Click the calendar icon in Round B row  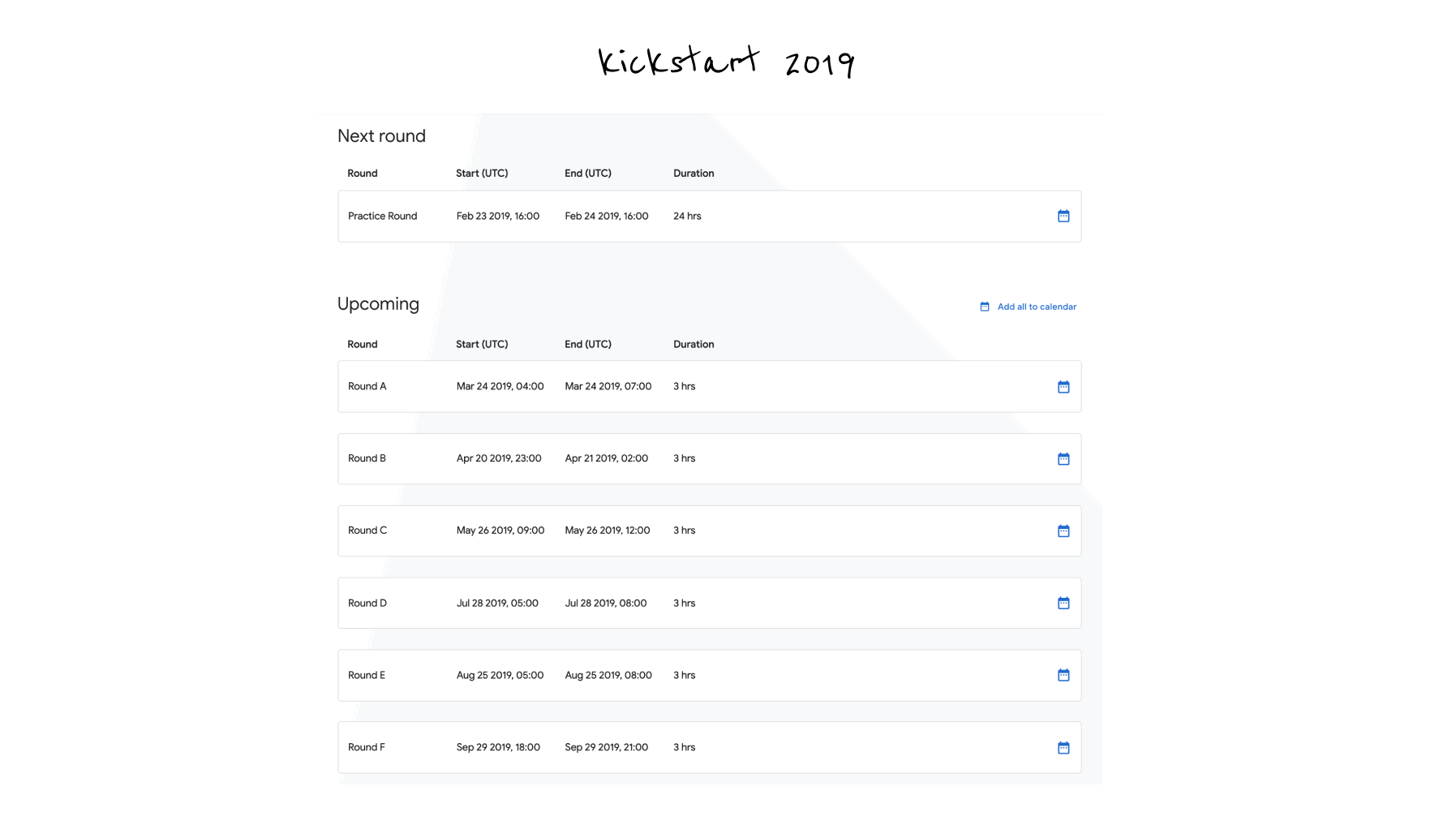(1063, 459)
